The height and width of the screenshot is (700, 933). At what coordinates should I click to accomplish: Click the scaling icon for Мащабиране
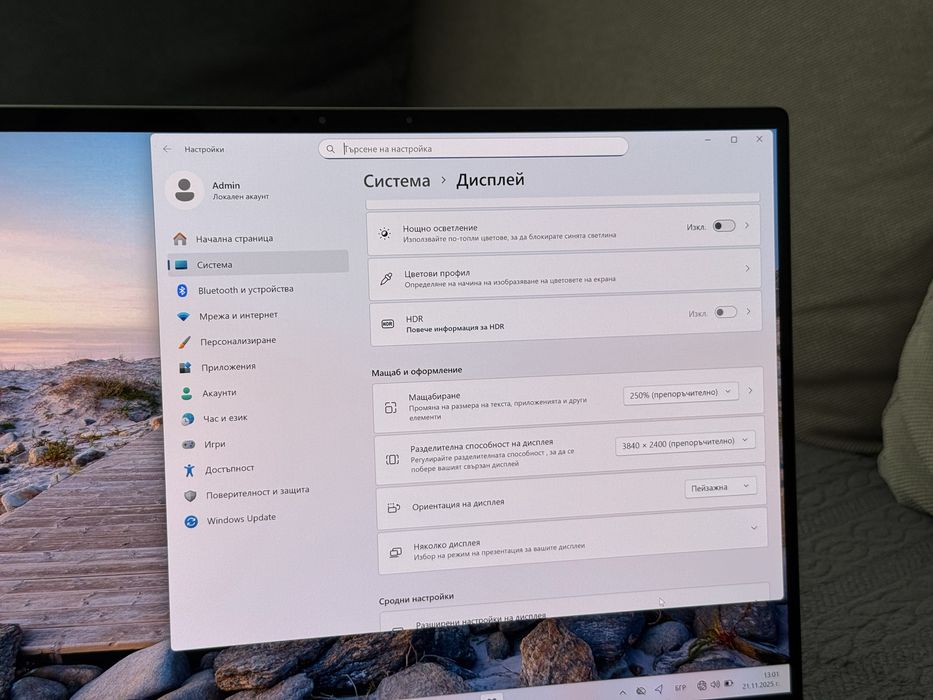[x=390, y=407]
